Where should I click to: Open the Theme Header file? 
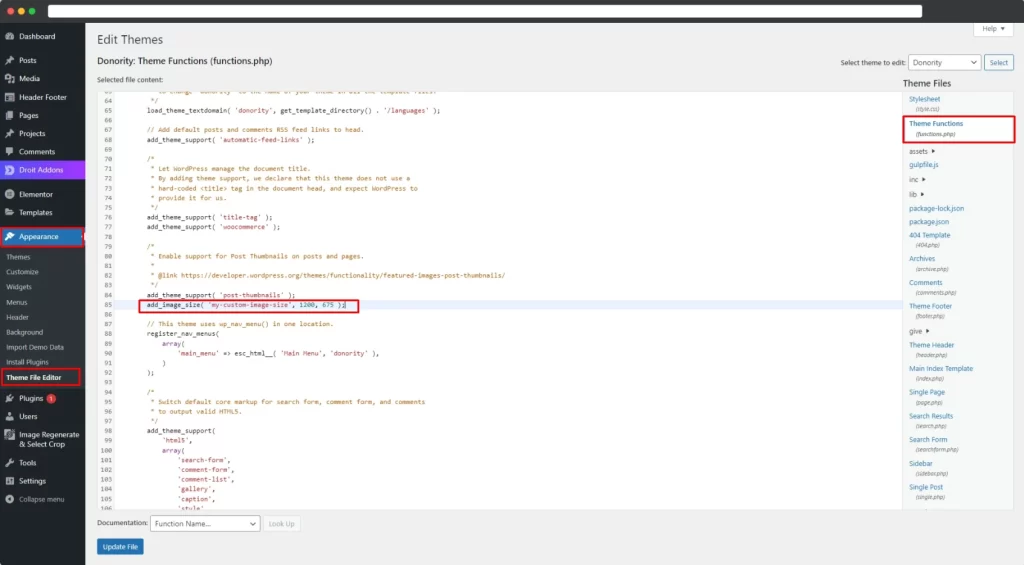pyautogui.click(x=931, y=345)
